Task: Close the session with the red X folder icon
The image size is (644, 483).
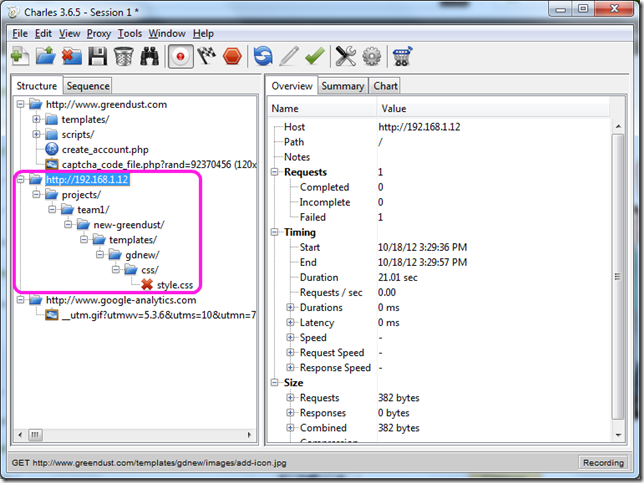Action: [71, 56]
